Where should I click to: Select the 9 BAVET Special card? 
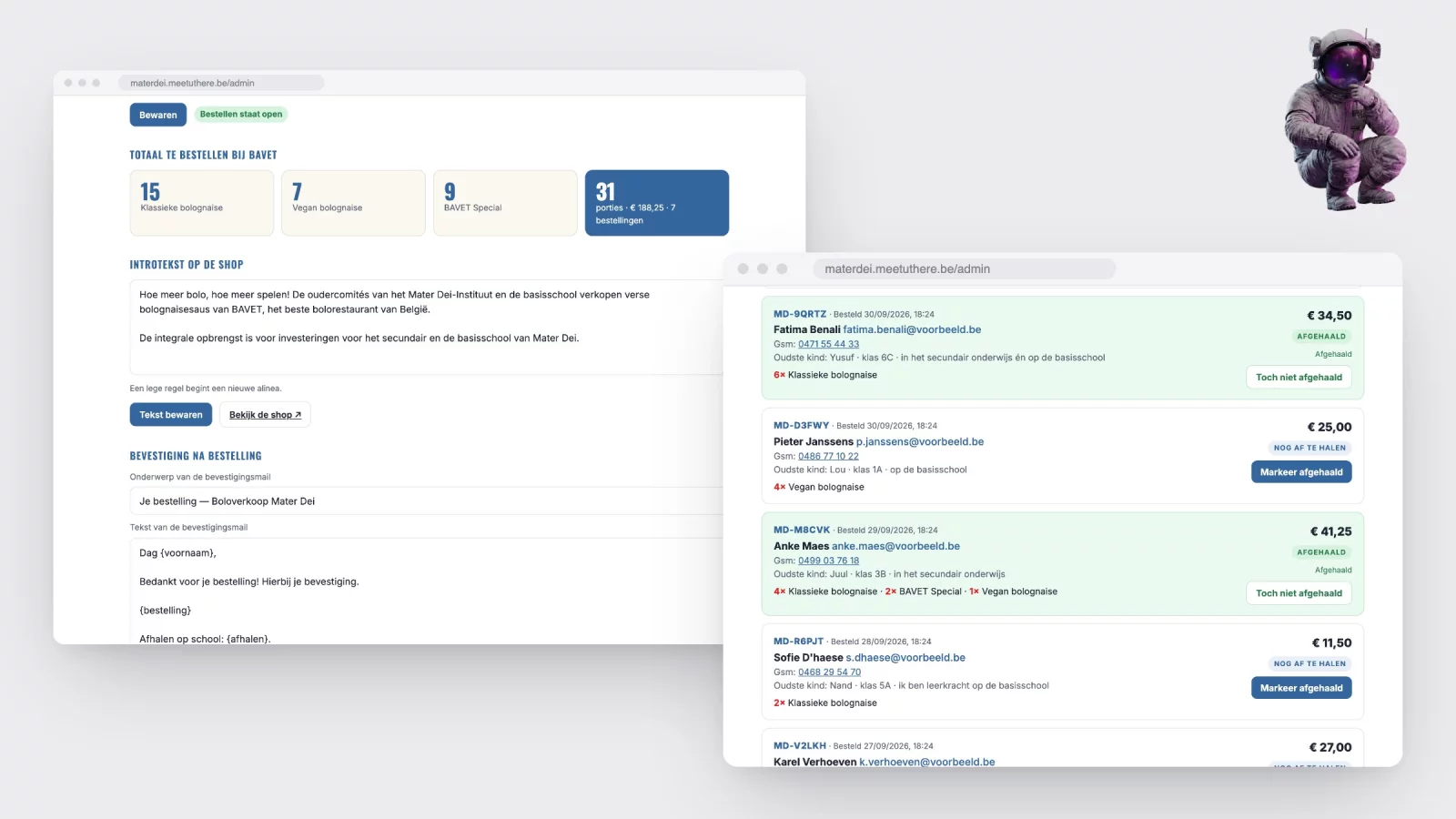(505, 203)
